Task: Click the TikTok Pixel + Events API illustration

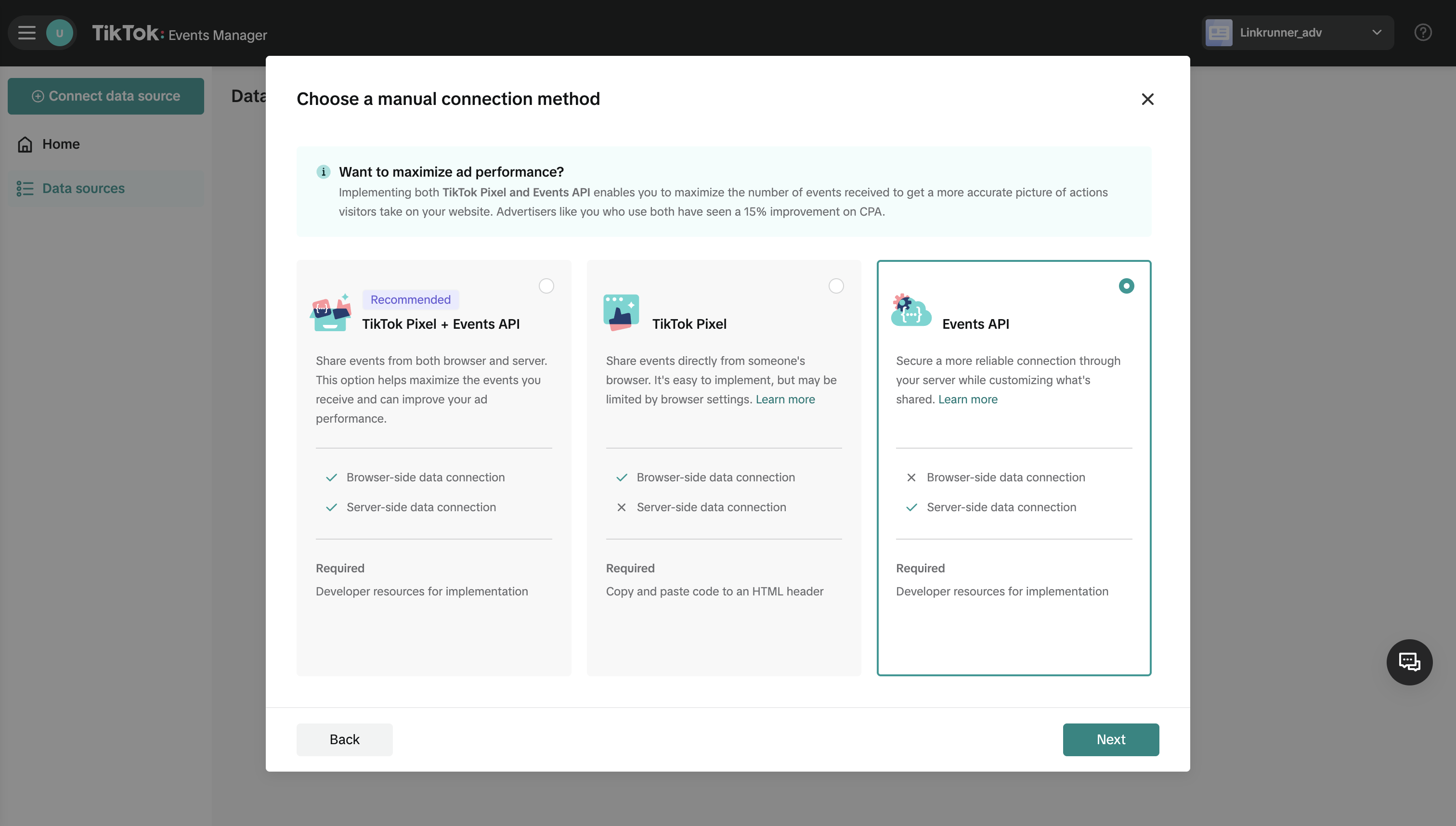Action: pos(331,312)
